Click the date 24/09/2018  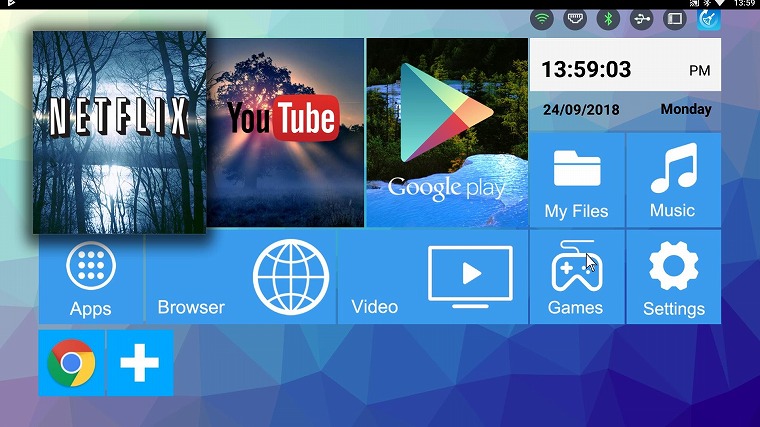(581, 110)
